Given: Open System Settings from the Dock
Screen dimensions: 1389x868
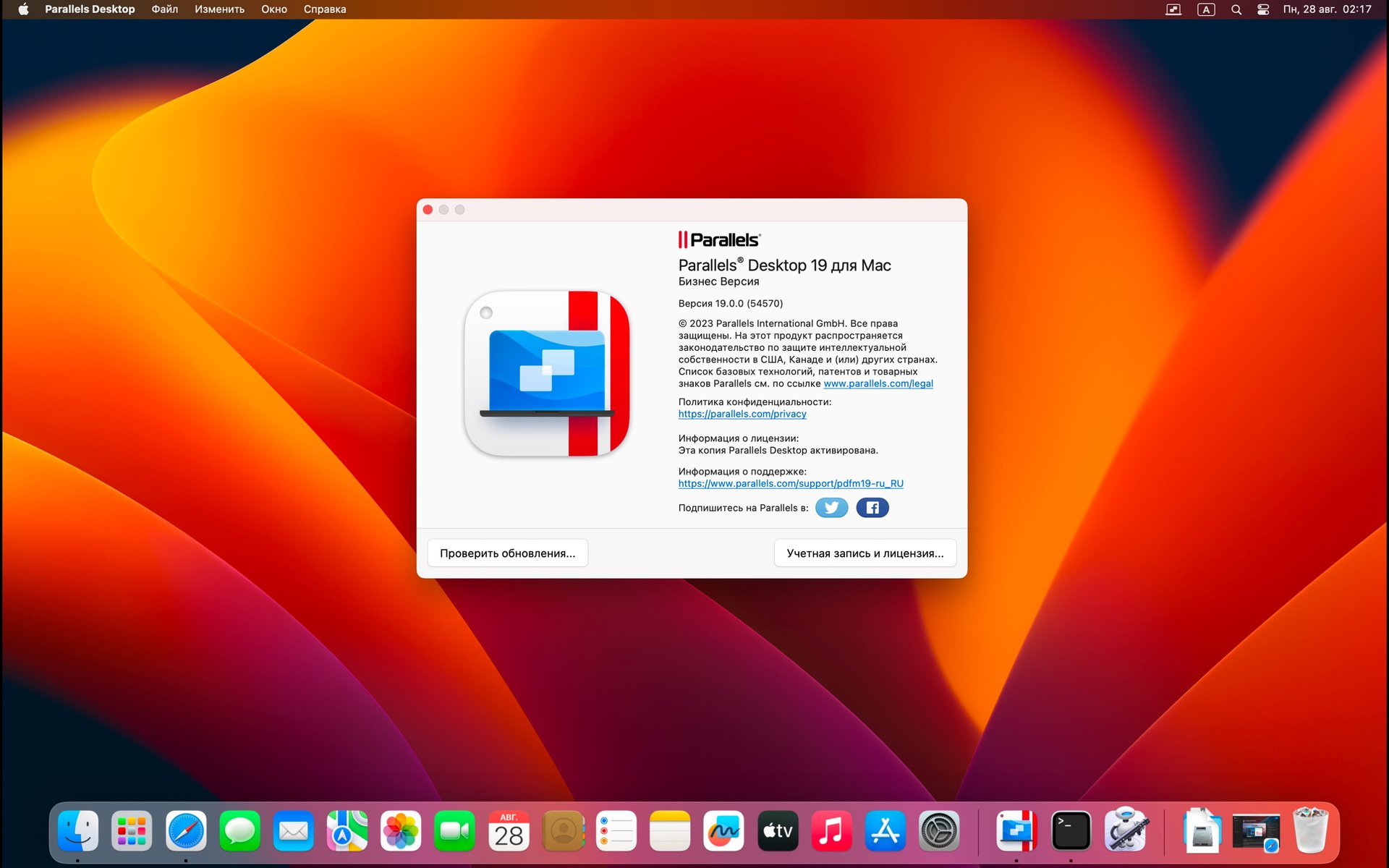Looking at the screenshot, I should 938,831.
